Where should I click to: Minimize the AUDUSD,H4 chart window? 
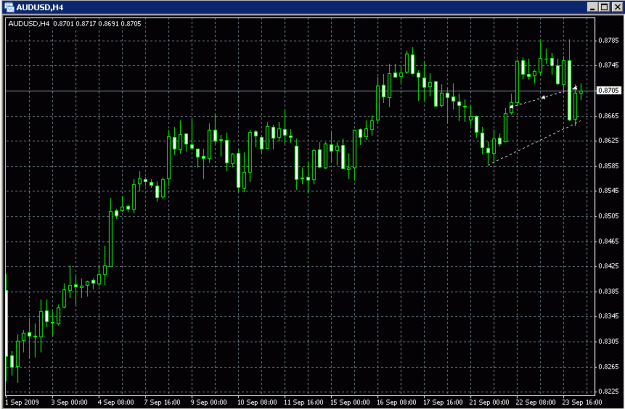click(x=592, y=7)
